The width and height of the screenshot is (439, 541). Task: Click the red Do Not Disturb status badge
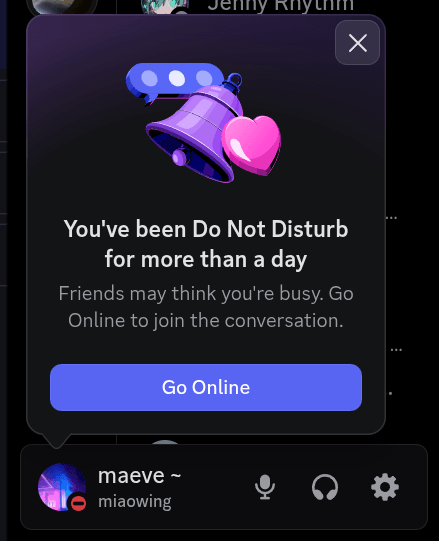[x=78, y=503]
